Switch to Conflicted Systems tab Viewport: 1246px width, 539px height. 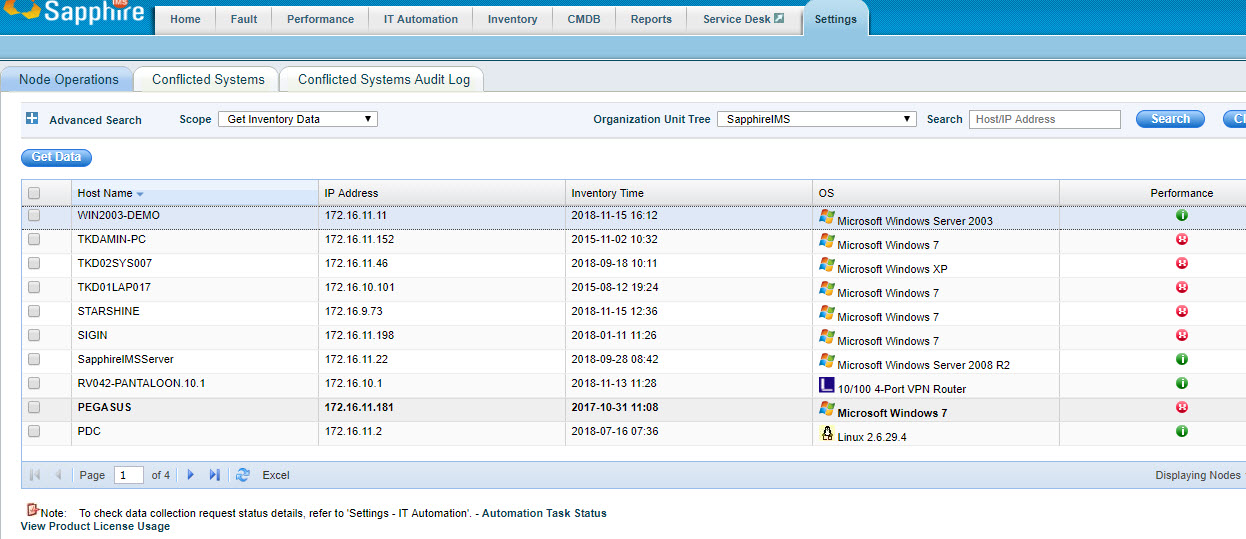click(x=208, y=79)
